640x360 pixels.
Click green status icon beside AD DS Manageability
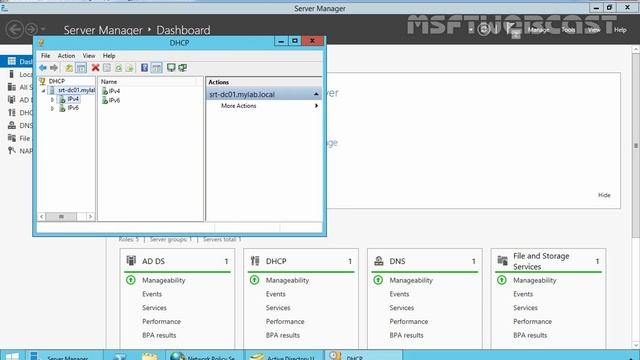click(131, 280)
